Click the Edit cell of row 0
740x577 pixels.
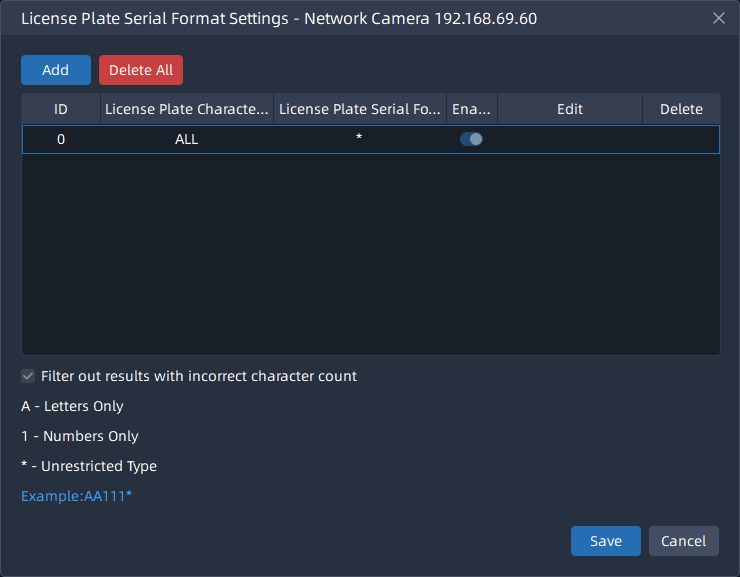tap(570, 139)
